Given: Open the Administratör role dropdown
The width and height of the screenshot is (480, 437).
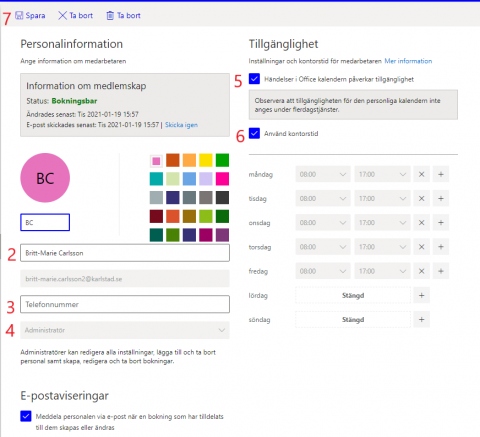Looking at the screenshot, I should point(125,330).
